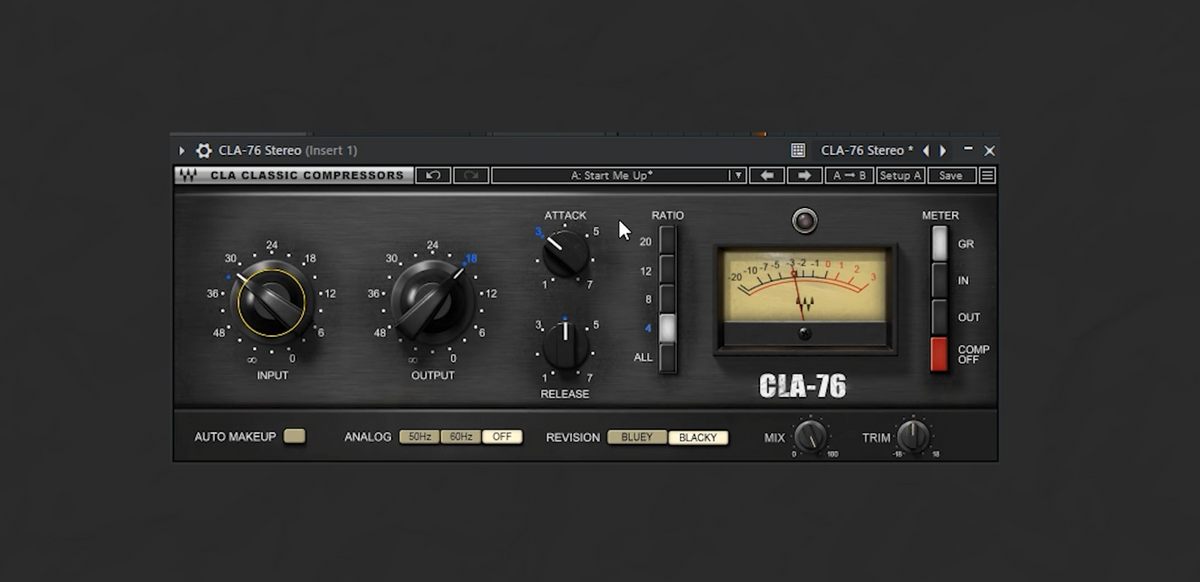This screenshot has width=1200, height=582.
Task: Select next plugin preset in title bar
Action: (943, 151)
